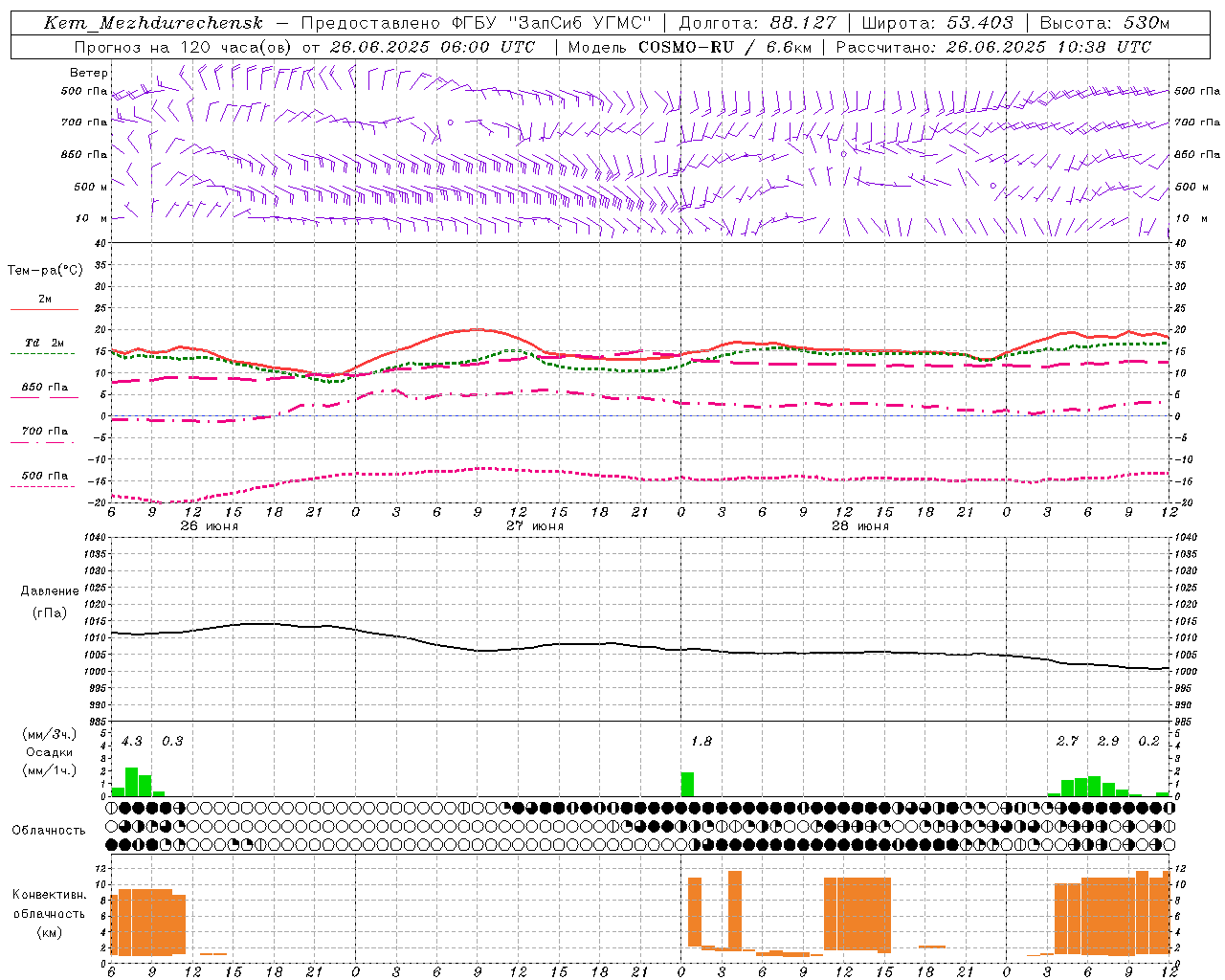Click the 2.9 precipitation total value
The image size is (1225, 980).
1108,741
